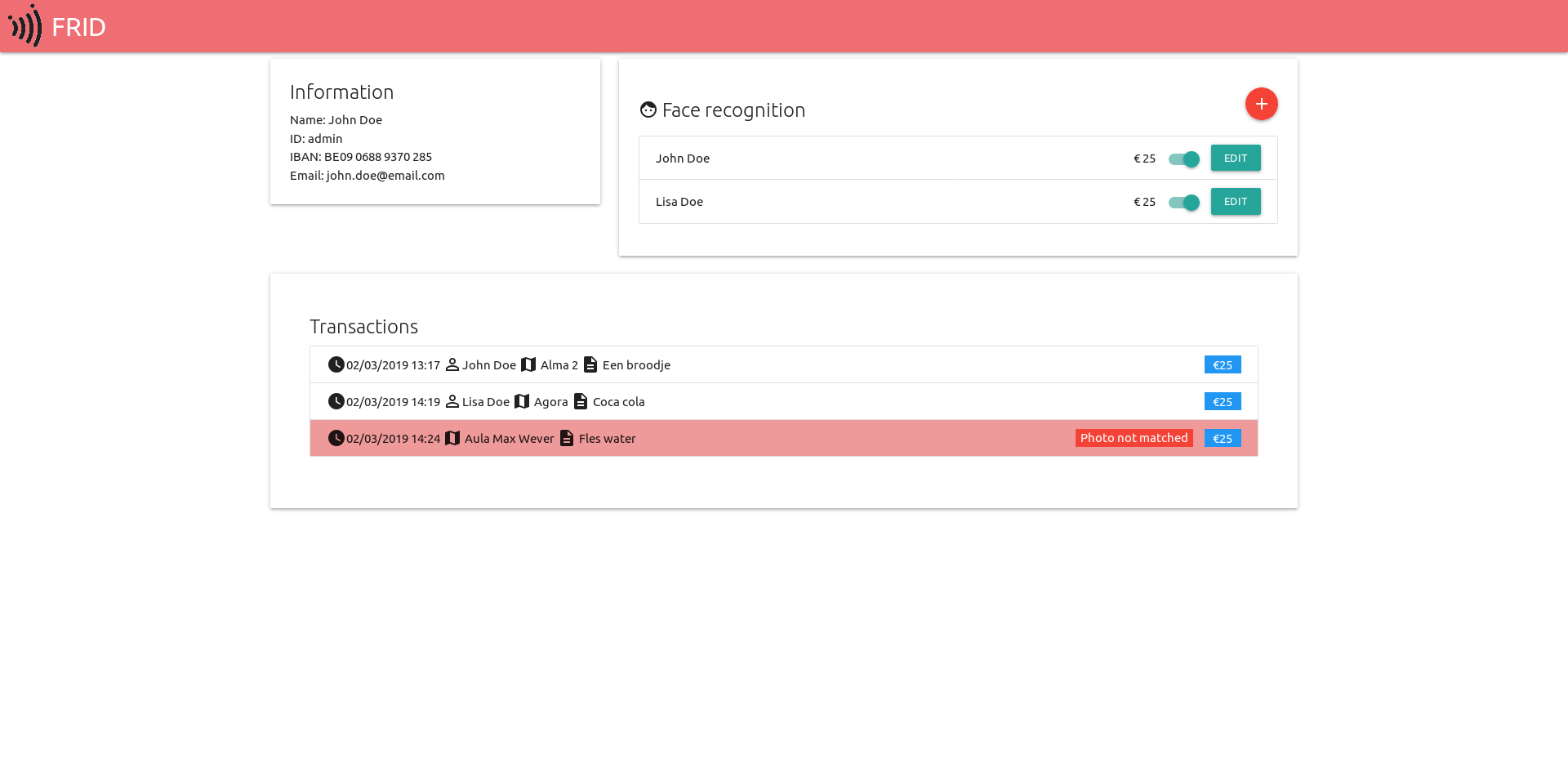1568x773 pixels.
Task: Click the Face recognition heading text
Action: pyautogui.click(x=733, y=110)
